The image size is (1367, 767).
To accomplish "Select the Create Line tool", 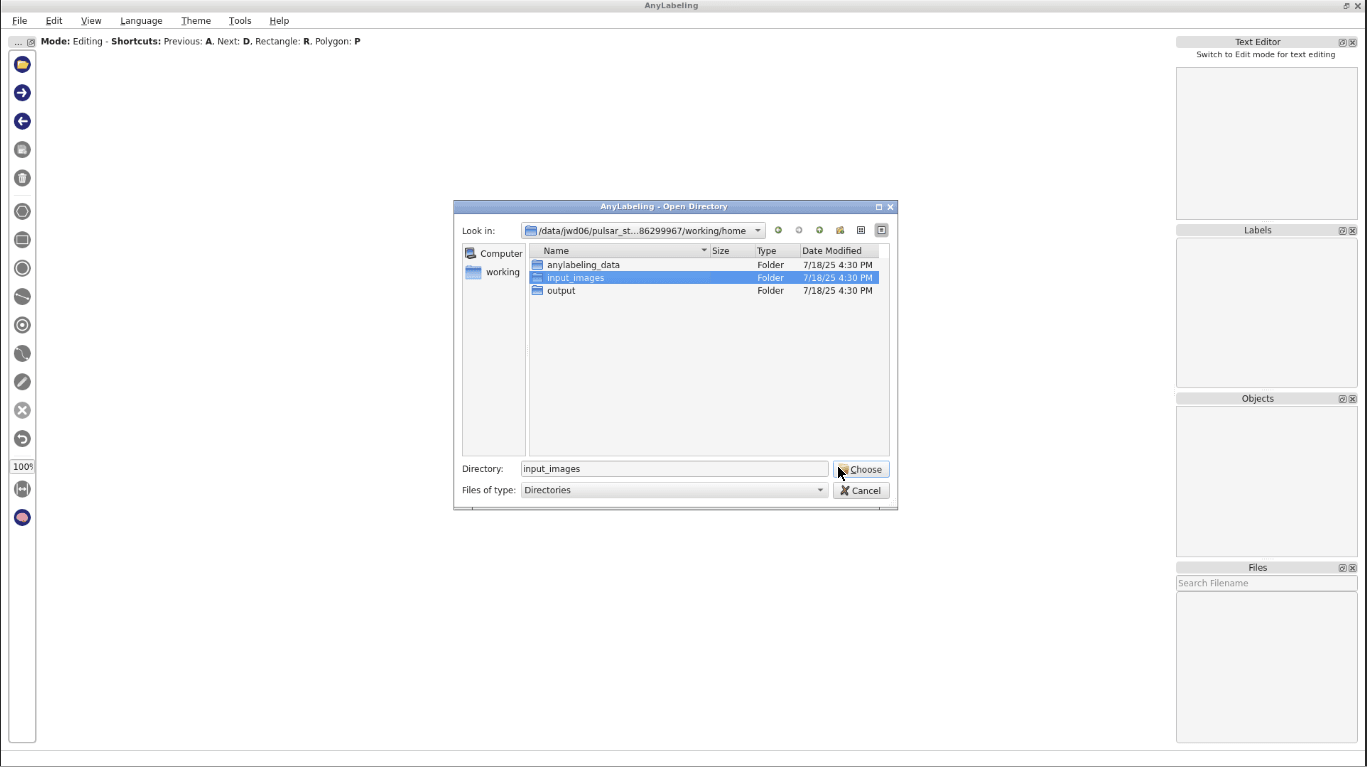I will 22,297.
